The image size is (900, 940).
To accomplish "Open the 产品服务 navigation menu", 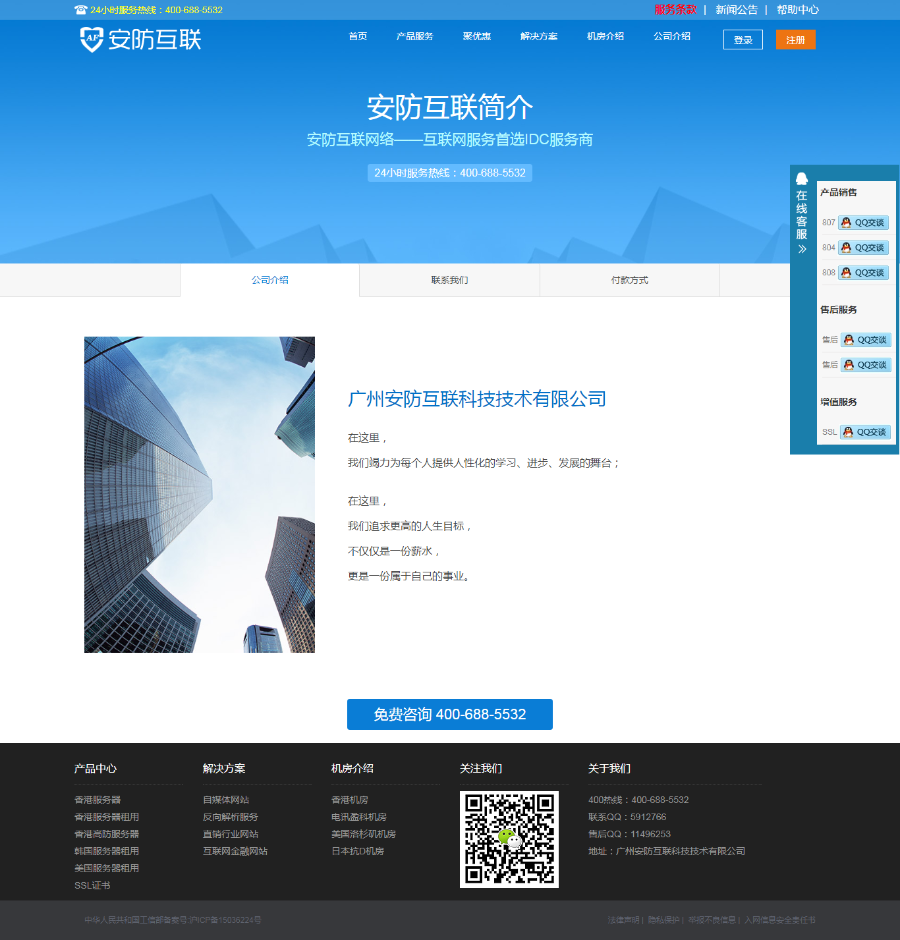I will pyautogui.click(x=414, y=36).
